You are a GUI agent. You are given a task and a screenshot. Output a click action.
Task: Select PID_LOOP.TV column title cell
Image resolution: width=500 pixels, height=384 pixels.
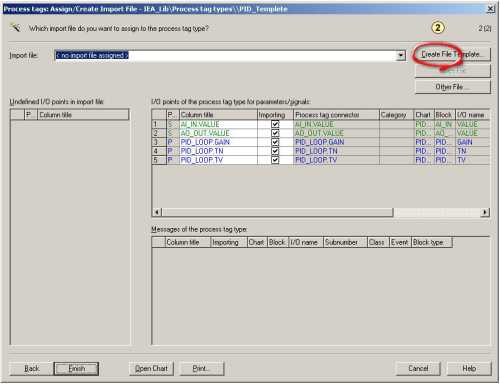[218, 160]
